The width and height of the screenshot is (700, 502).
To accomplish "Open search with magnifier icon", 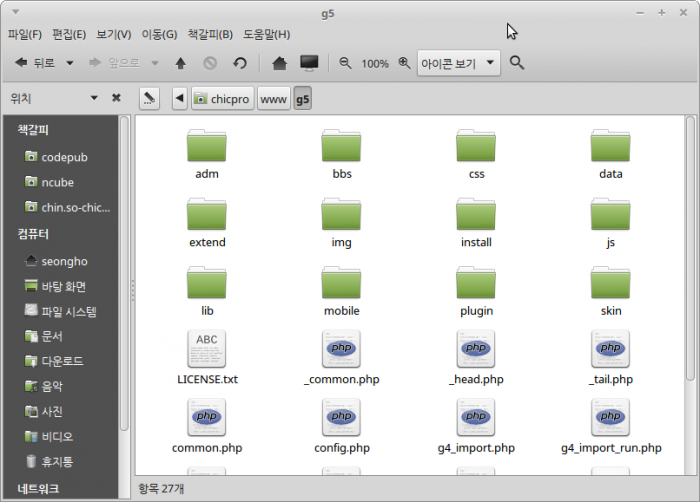I will pyautogui.click(x=517, y=63).
